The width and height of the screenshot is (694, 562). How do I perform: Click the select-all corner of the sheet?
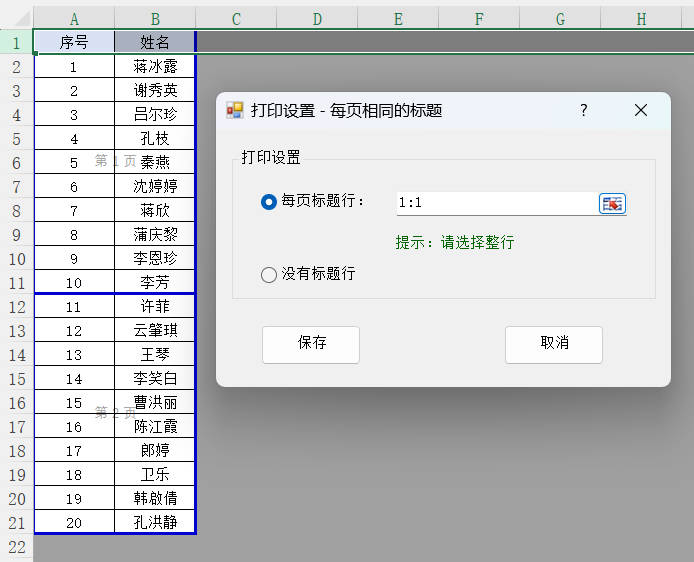[16, 19]
